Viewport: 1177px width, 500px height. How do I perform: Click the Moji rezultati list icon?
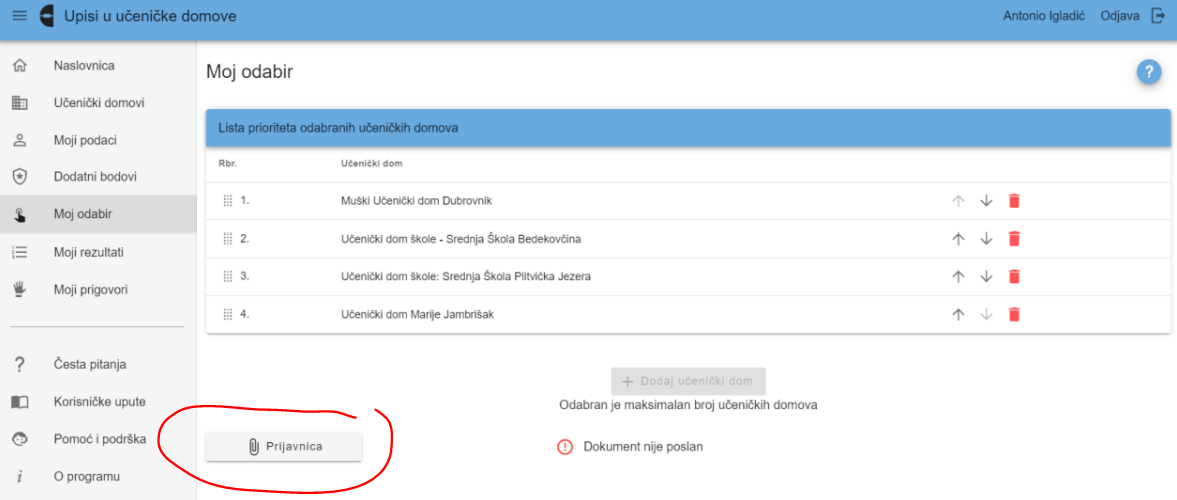coord(20,252)
